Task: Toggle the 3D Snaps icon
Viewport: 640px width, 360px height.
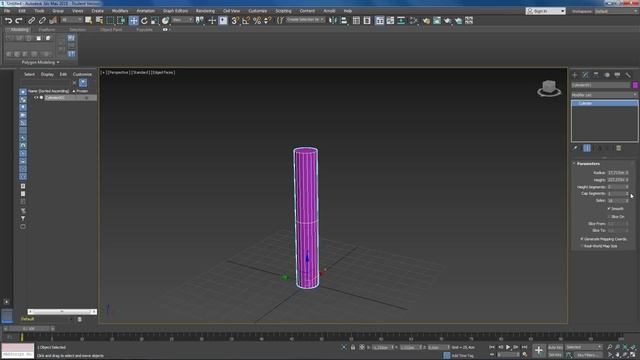Action: (235, 20)
